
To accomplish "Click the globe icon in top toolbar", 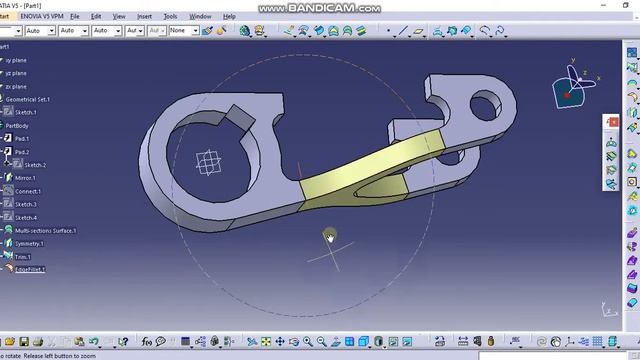I will click(x=244, y=31).
